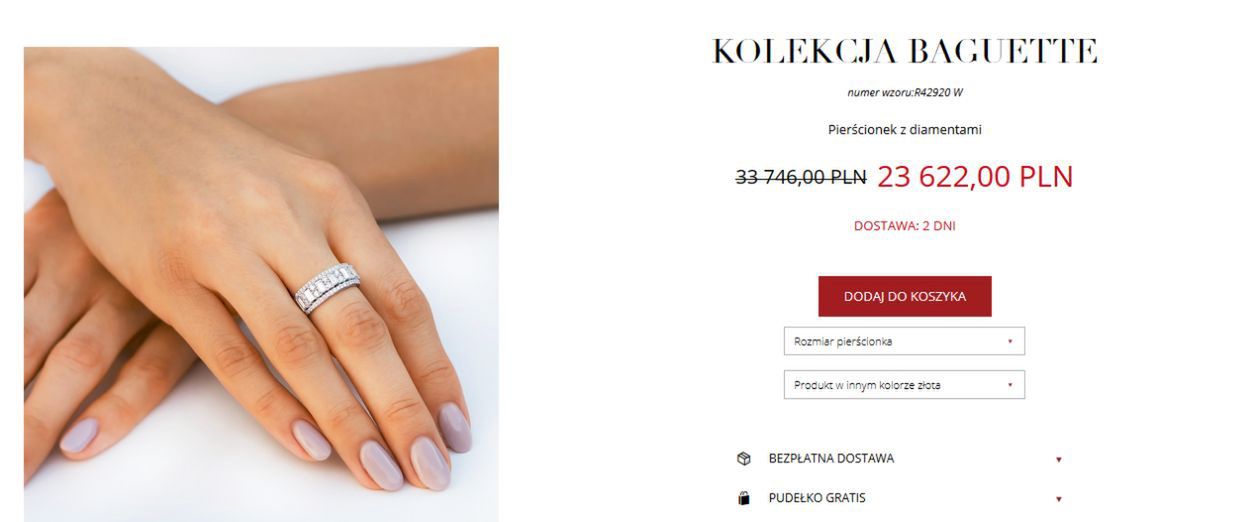Click the KOLEKCJA BAGUETTE heading
The height and width of the screenshot is (522, 1250).
[905, 52]
